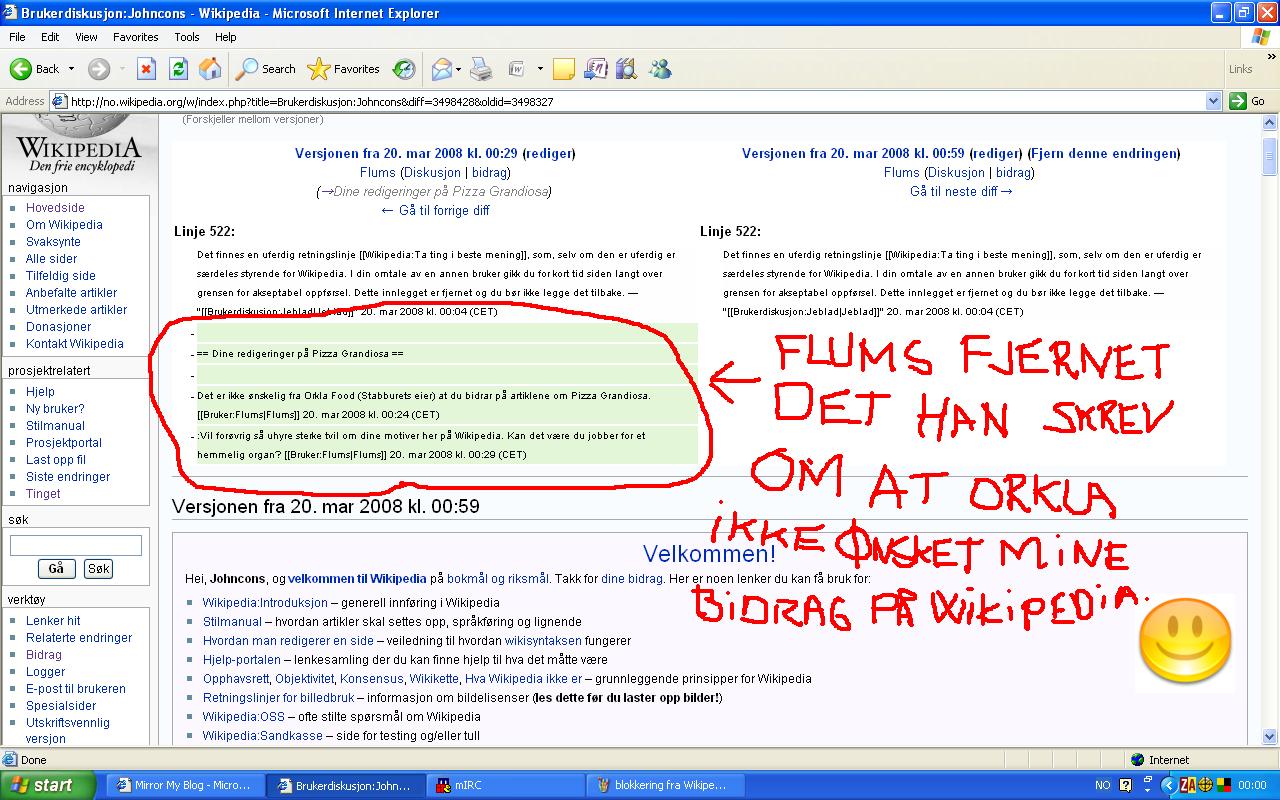This screenshot has height=800, width=1280.
Task: Open the Favorites menu
Action: (x=135, y=37)
